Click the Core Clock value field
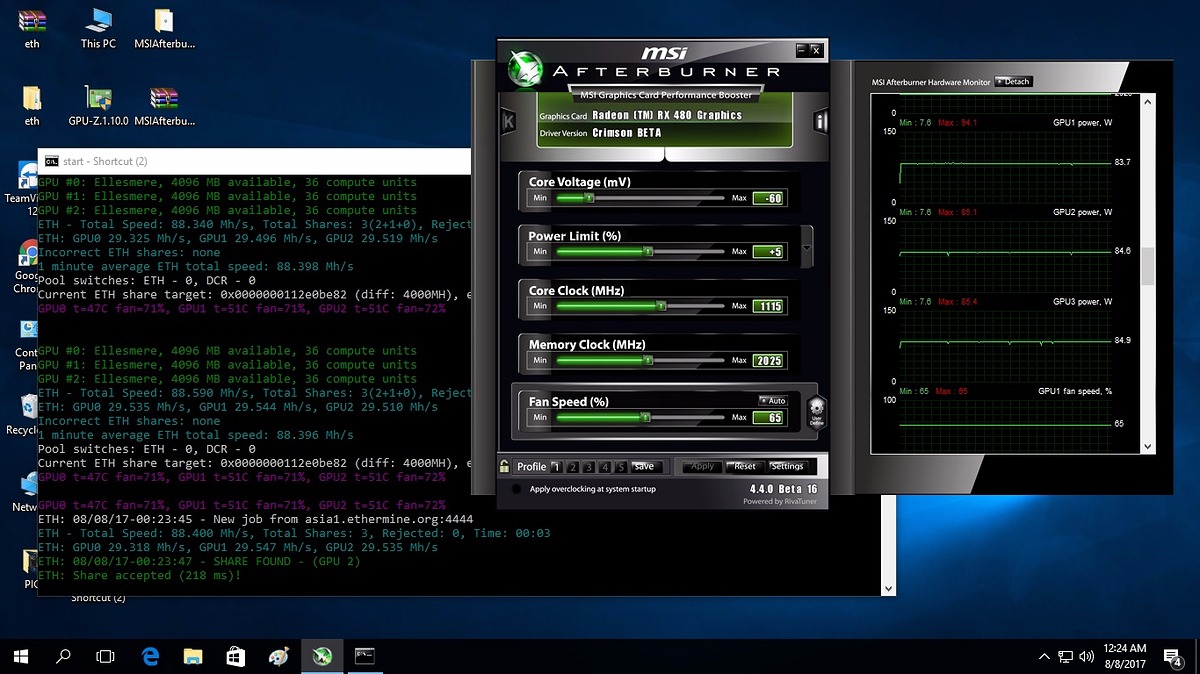 (x=769, y=306)
